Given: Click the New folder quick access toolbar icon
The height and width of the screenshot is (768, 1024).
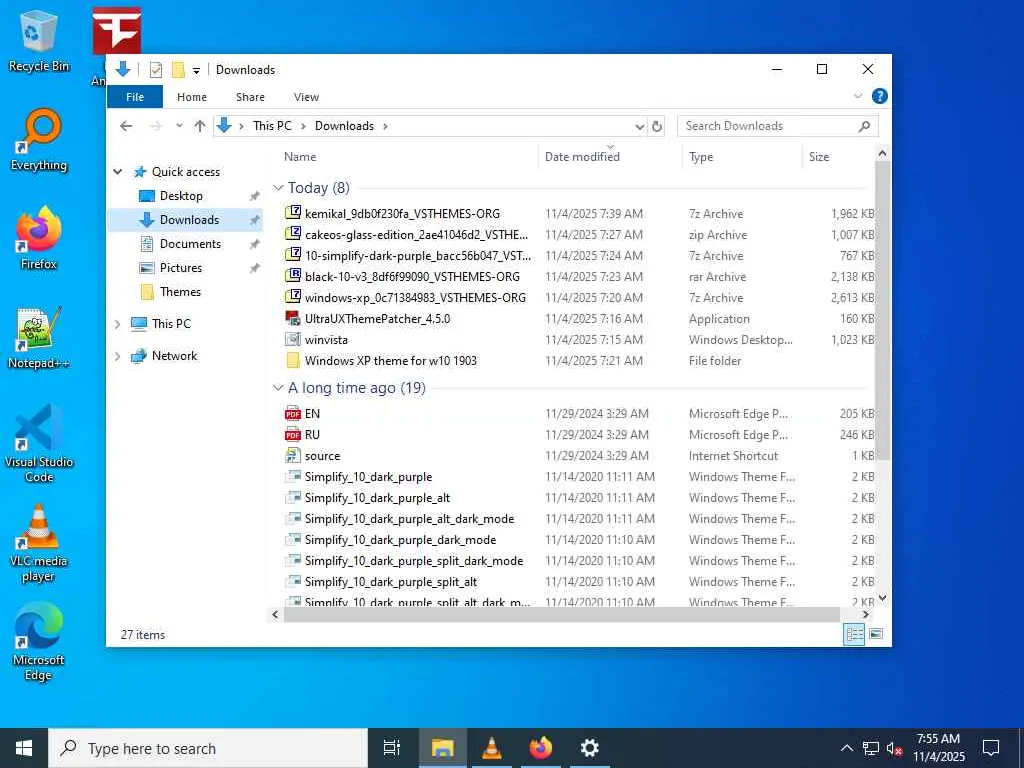Looking at the screenshot, I should click(x=178, y=69).
